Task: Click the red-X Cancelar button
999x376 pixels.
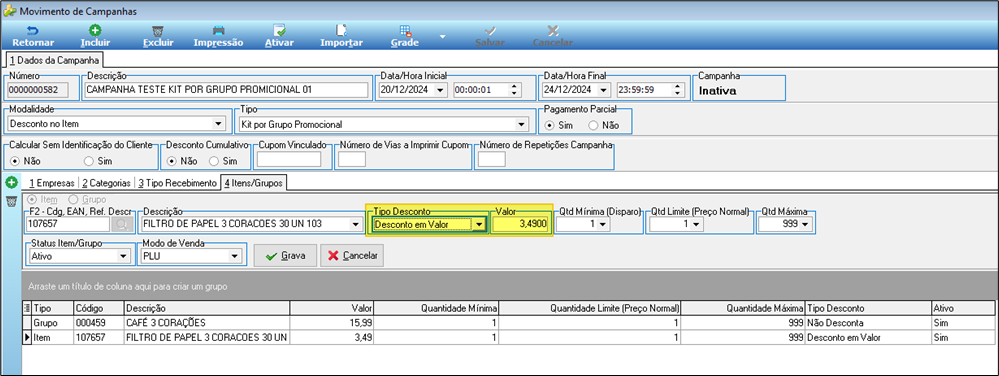Action: click(352, 256)
